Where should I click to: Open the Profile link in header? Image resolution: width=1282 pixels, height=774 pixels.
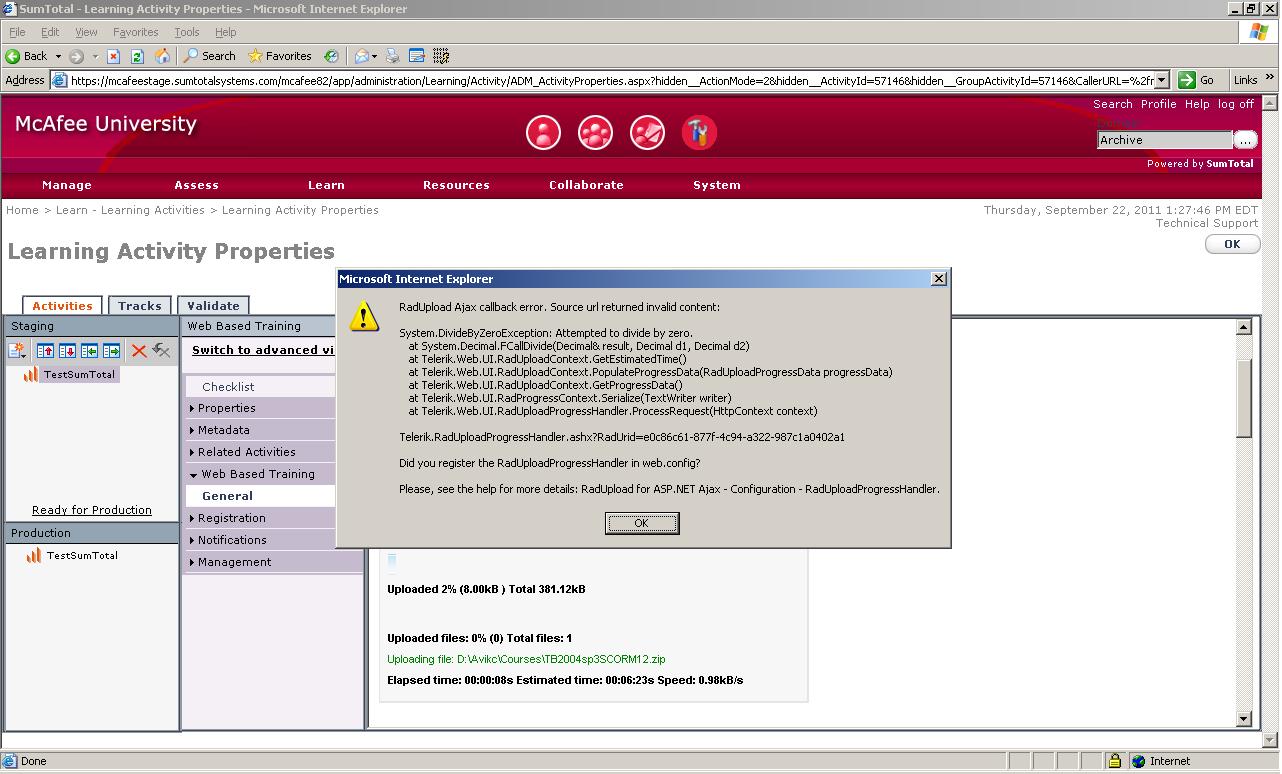tap(1158, 104)
